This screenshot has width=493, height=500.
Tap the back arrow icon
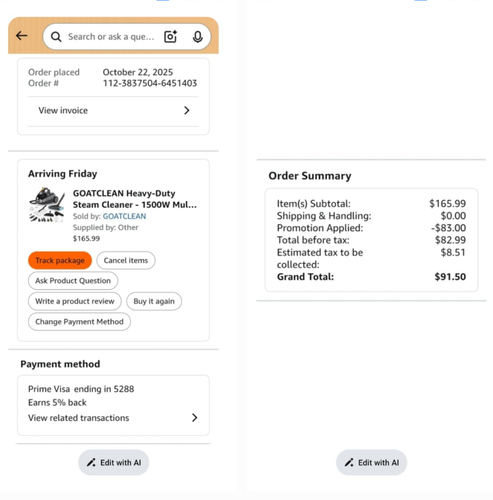(x=22, y=36)
